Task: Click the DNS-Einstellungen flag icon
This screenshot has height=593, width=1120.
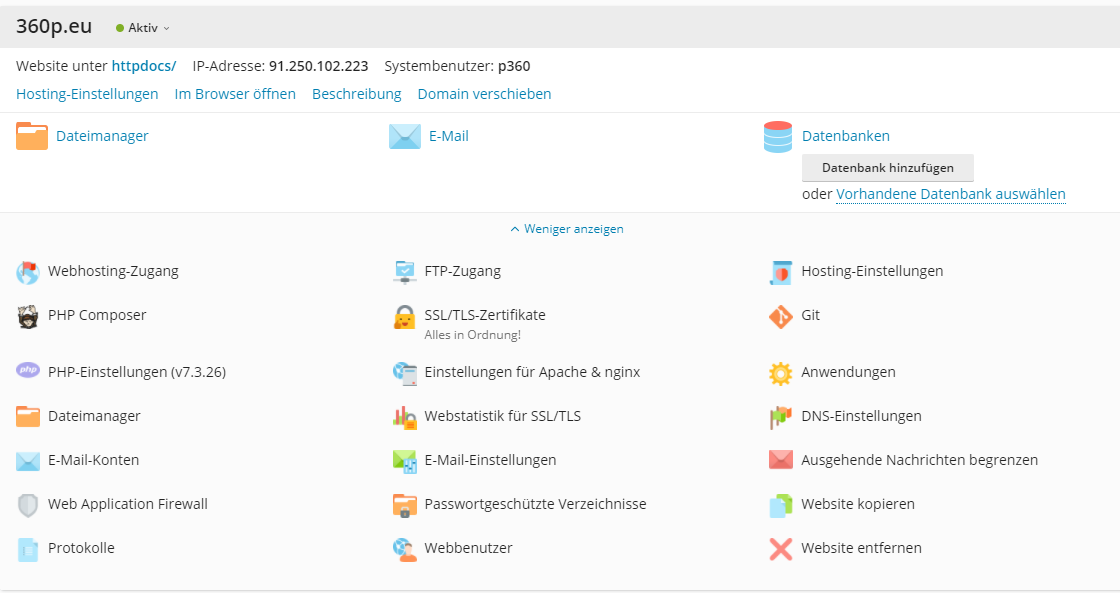Action: point(780,417)
